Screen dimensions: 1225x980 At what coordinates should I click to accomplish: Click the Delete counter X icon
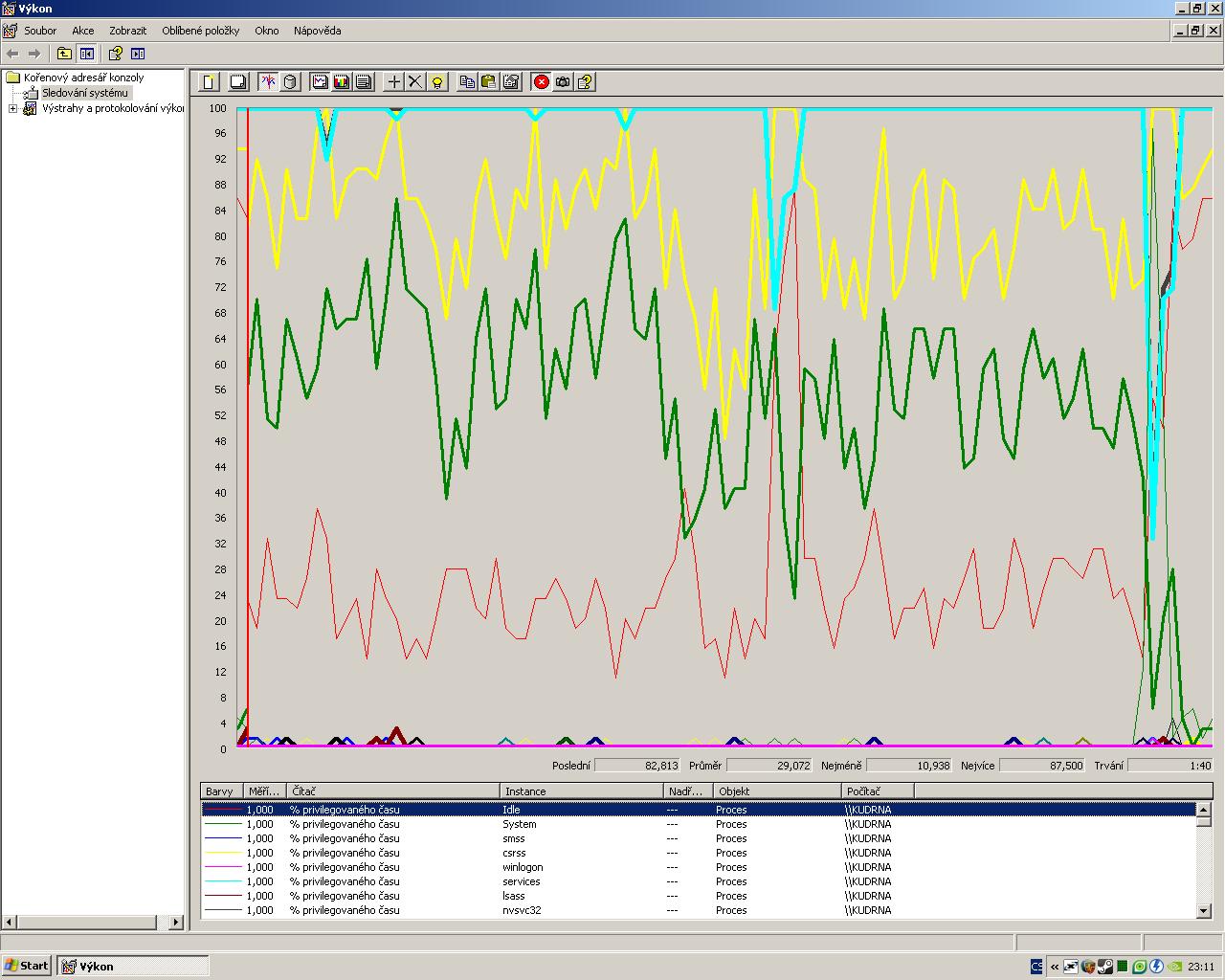tap(415, 82)
